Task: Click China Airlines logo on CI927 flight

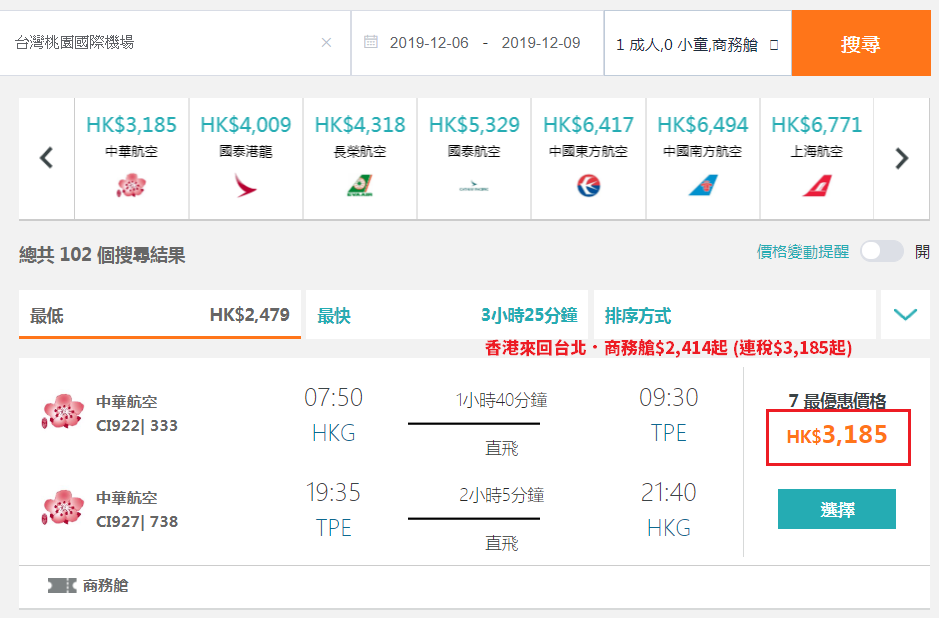Action: tap(62, 508)
